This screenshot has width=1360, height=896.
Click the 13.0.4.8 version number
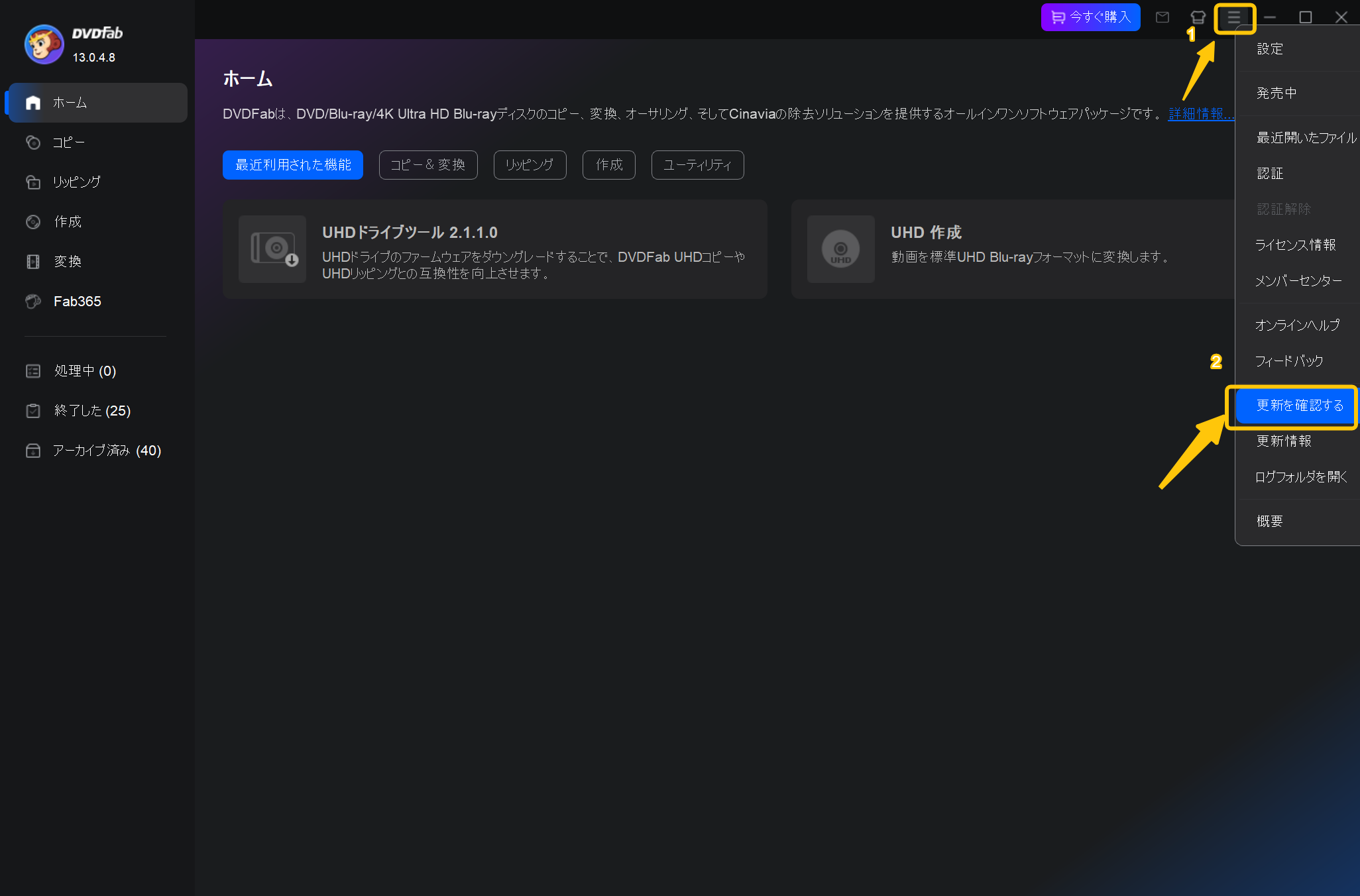click(x=94, y=58)
